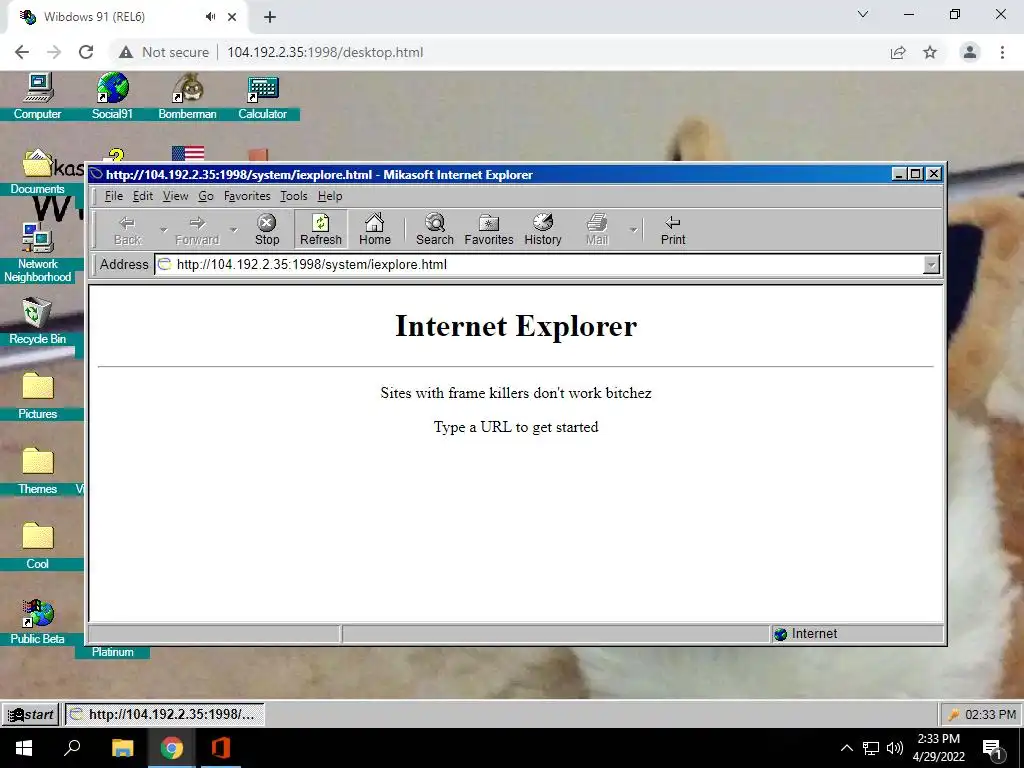The height and width of the screenshot is (768, 1024).
Task: Go back in Chrome
Action: [x=22, y=52]
